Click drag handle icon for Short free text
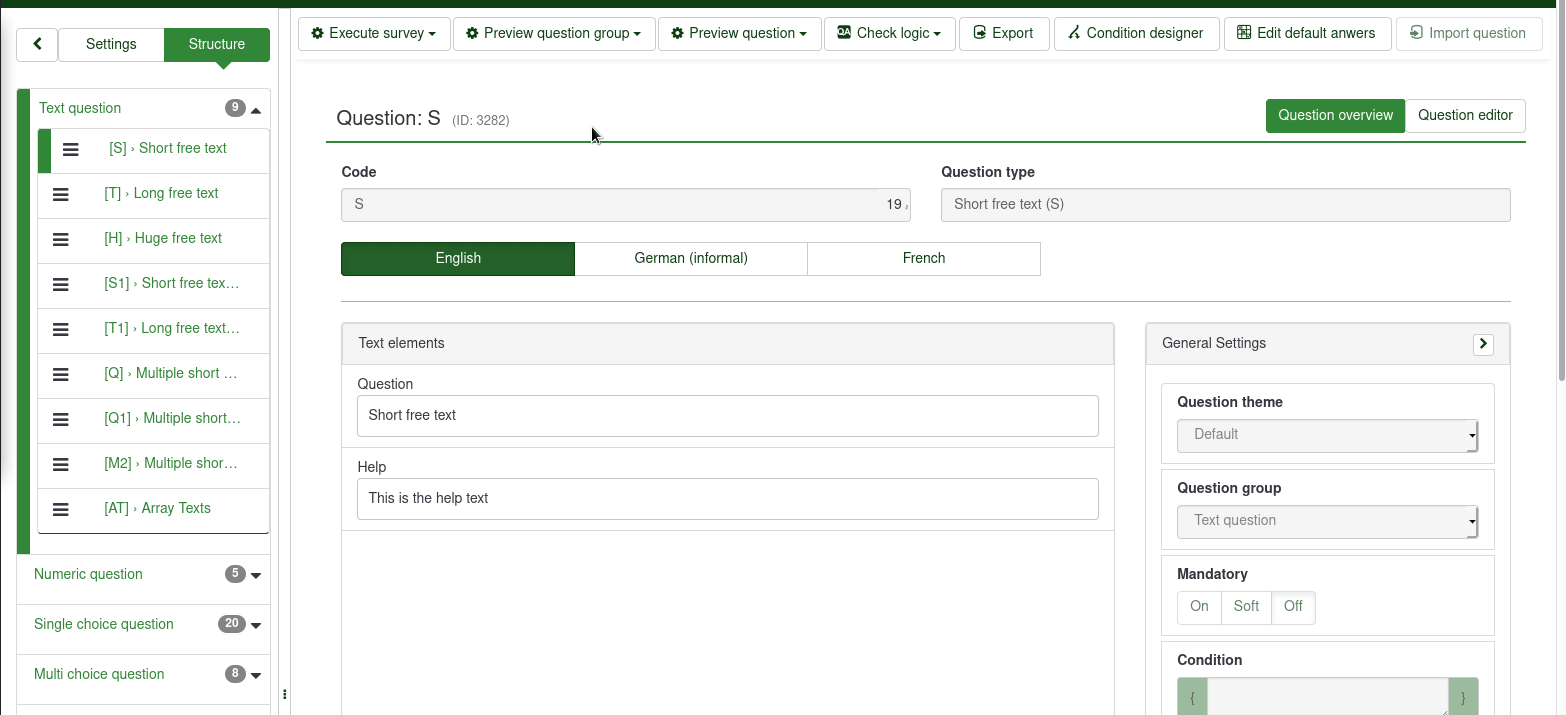Image resolution: width=1566 pixels, height=715 pixels. click(x=71, y=149)
